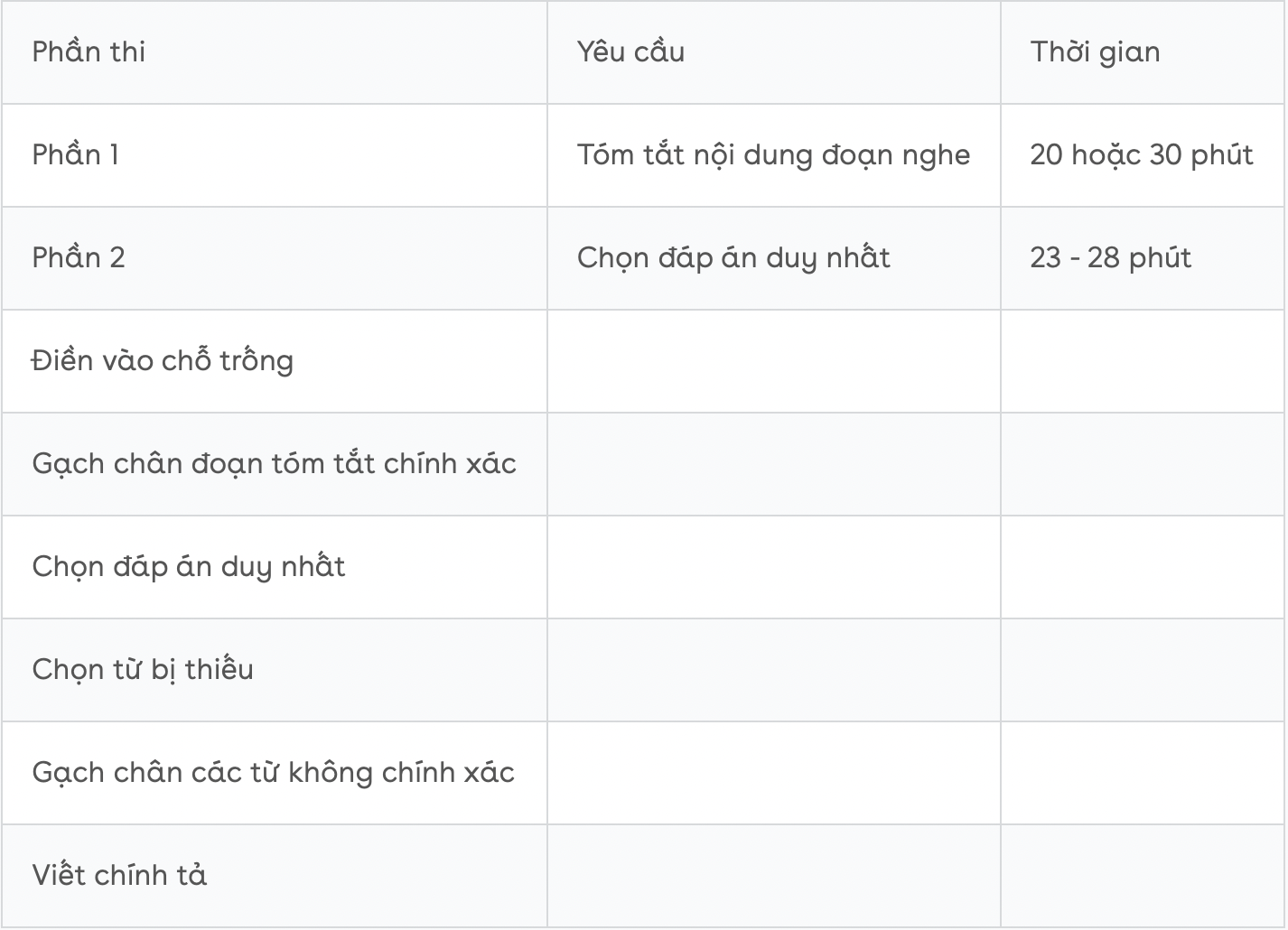Click the "Phần 2" cell
This screenshot has height=930, width=1288.
click(x=79, y=258)
